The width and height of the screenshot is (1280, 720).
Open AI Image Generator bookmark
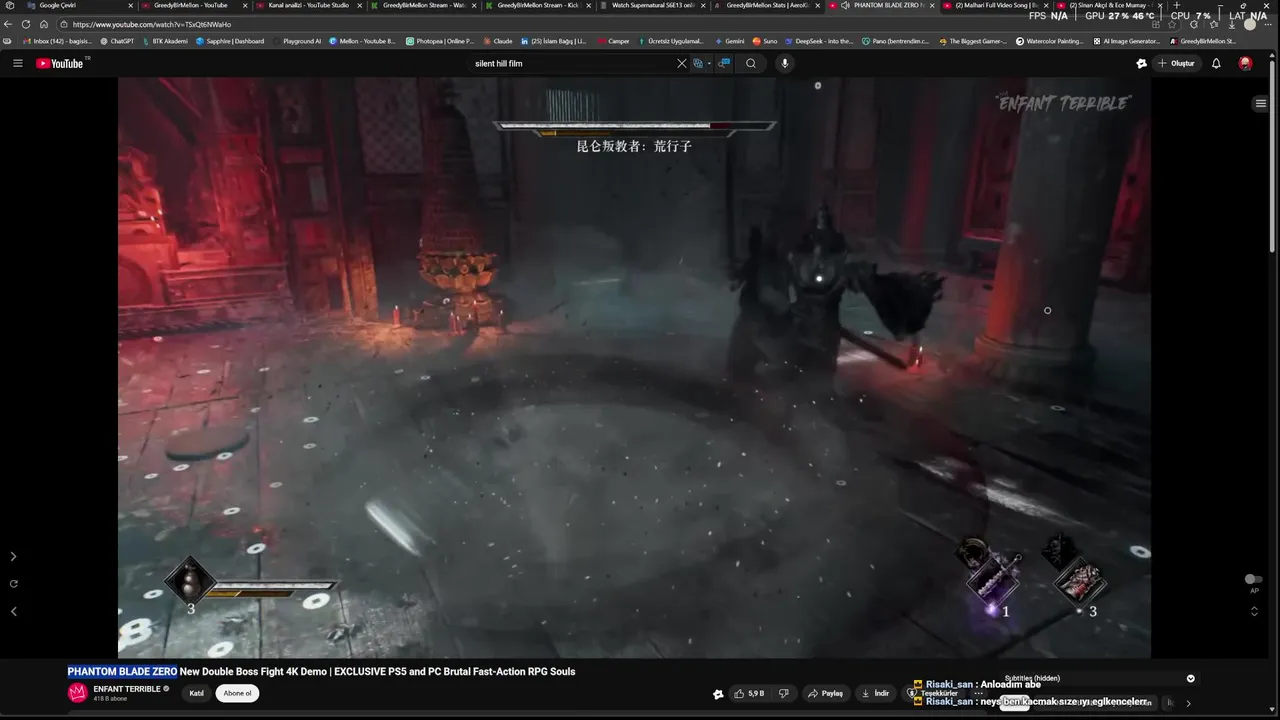1127,41
